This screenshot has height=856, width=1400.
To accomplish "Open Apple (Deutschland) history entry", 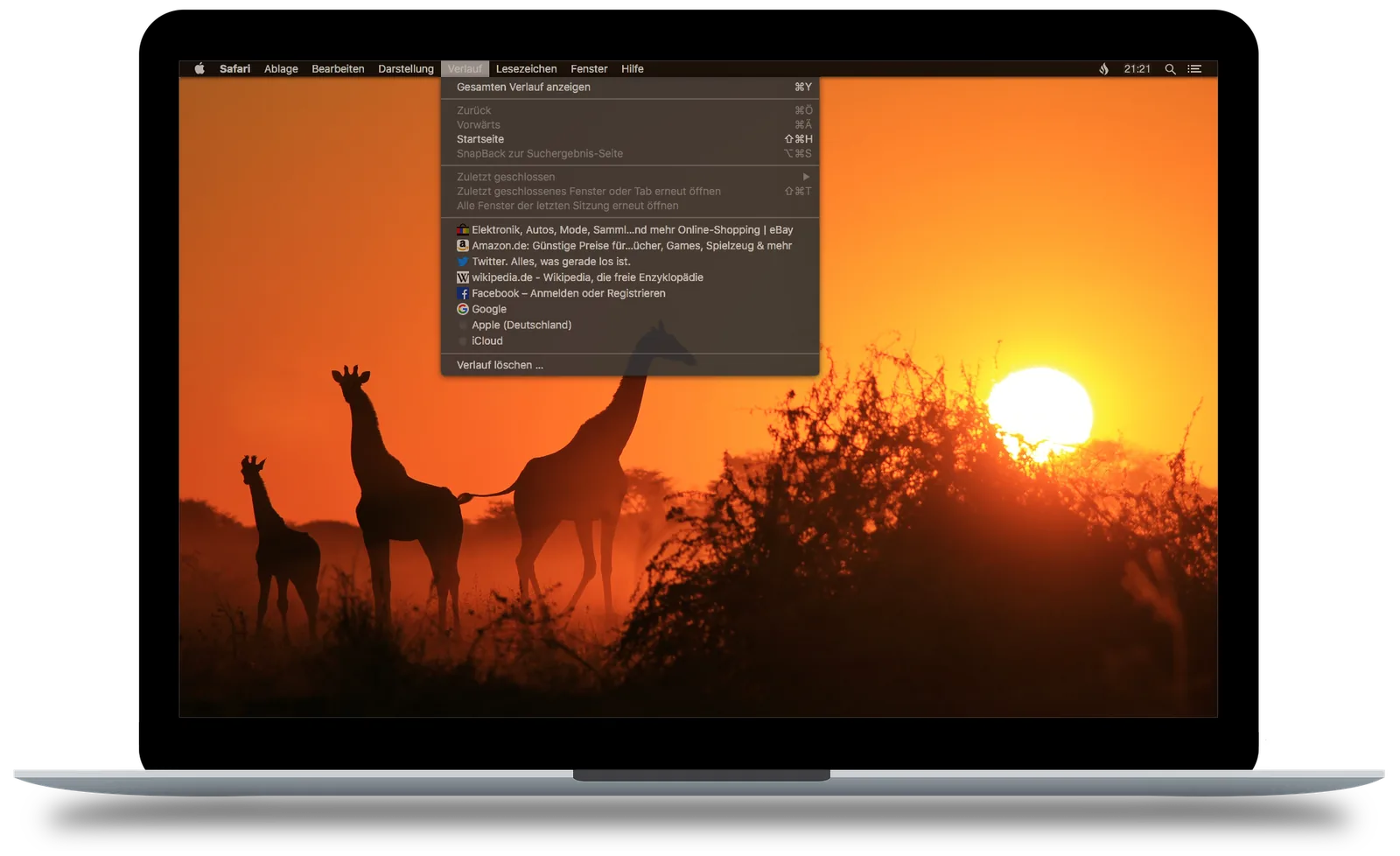I will coord(630,325).
